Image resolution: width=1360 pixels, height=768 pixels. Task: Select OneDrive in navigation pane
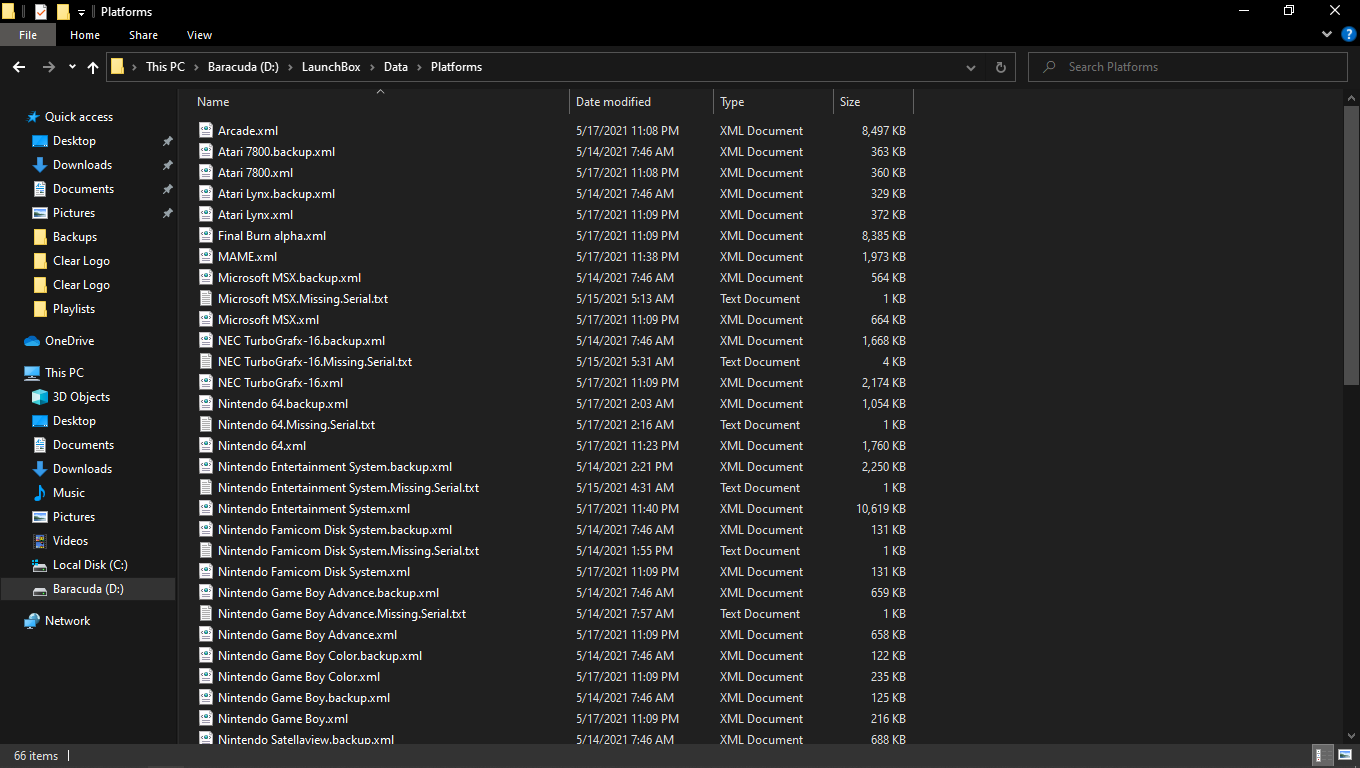[69, 341]
